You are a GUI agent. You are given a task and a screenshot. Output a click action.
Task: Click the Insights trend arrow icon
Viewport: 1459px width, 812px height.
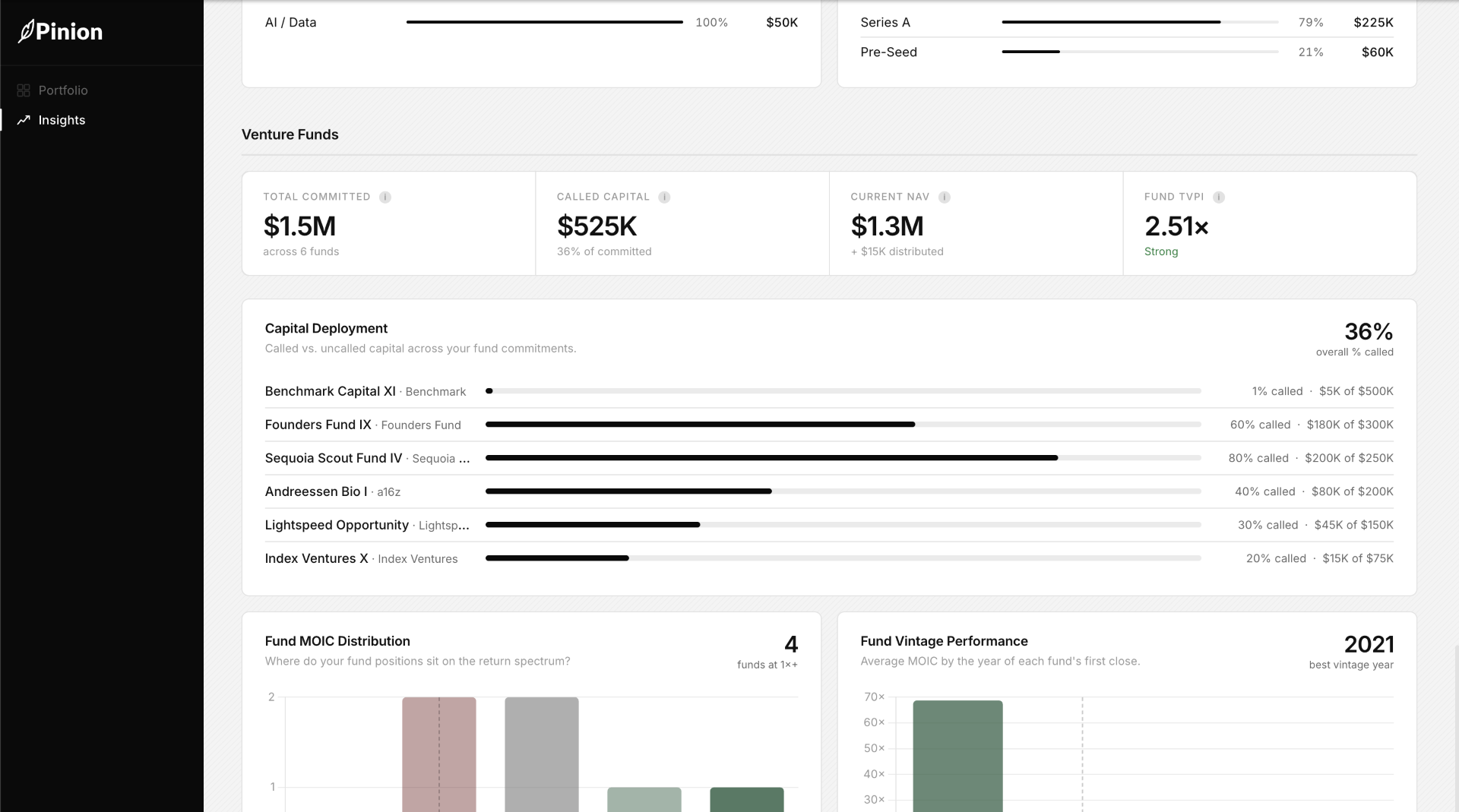[x=24, y=120]
